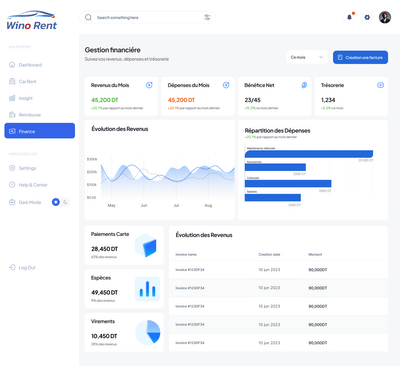Click the Revenus du Mois card icon
The image size is (400, 366).
click(149, 85)
